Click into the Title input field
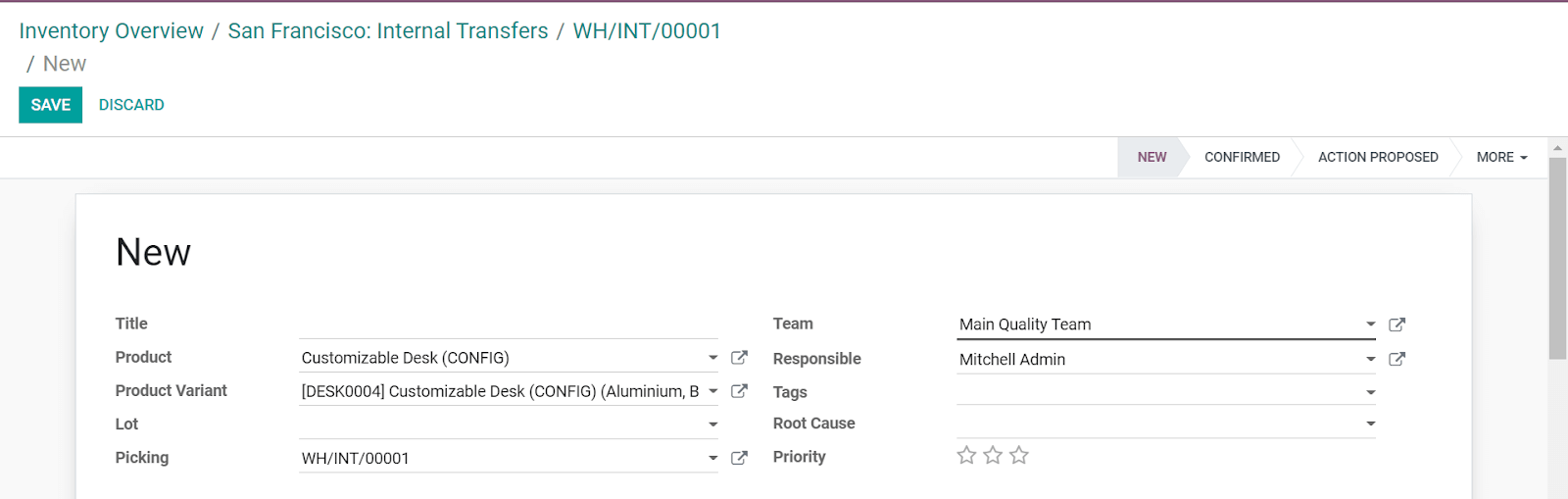1568x499 pixels. [509, 324]
